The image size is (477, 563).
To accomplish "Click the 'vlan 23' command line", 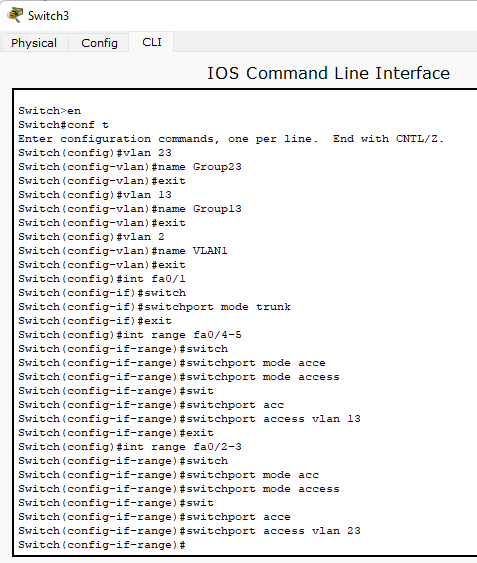I will tap(95, 153).
